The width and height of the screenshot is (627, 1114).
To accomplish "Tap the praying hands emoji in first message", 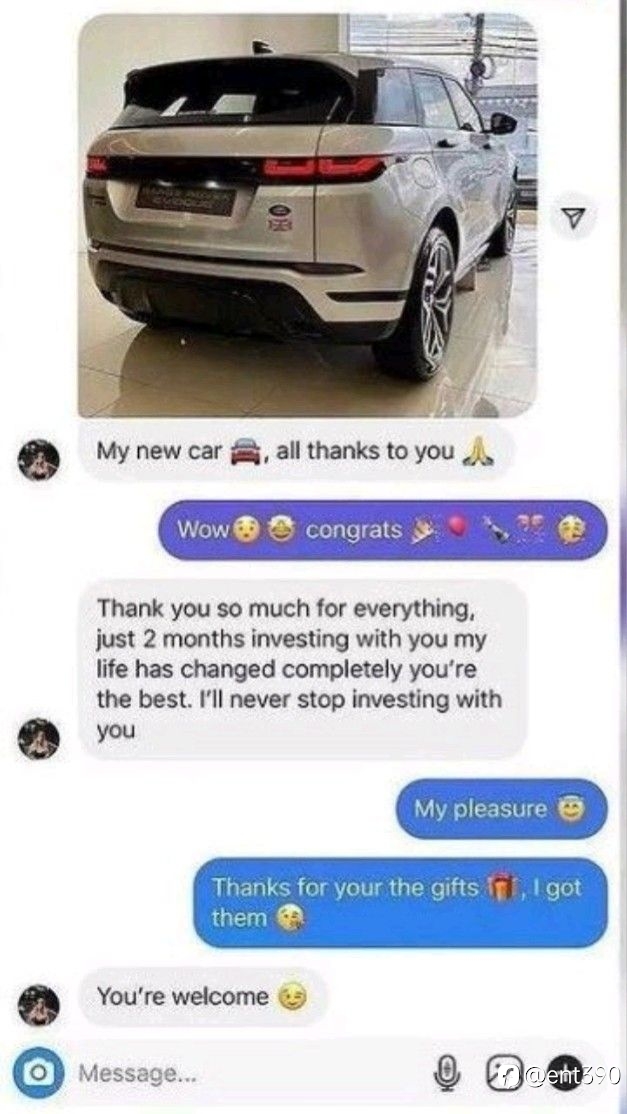I will click(x=477, y=450).
